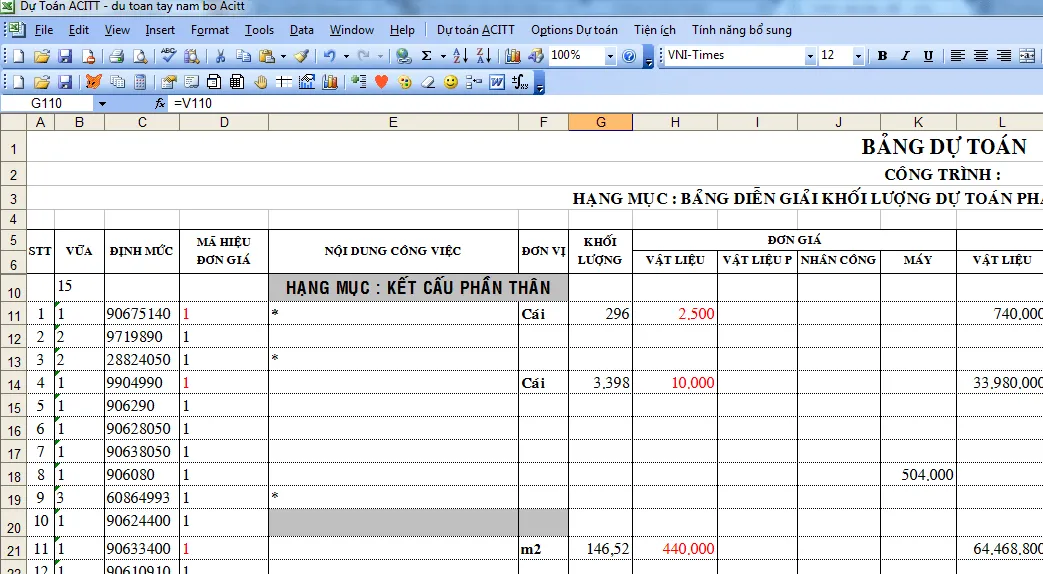Run the Spelling check tool

[x=167, y=56]
